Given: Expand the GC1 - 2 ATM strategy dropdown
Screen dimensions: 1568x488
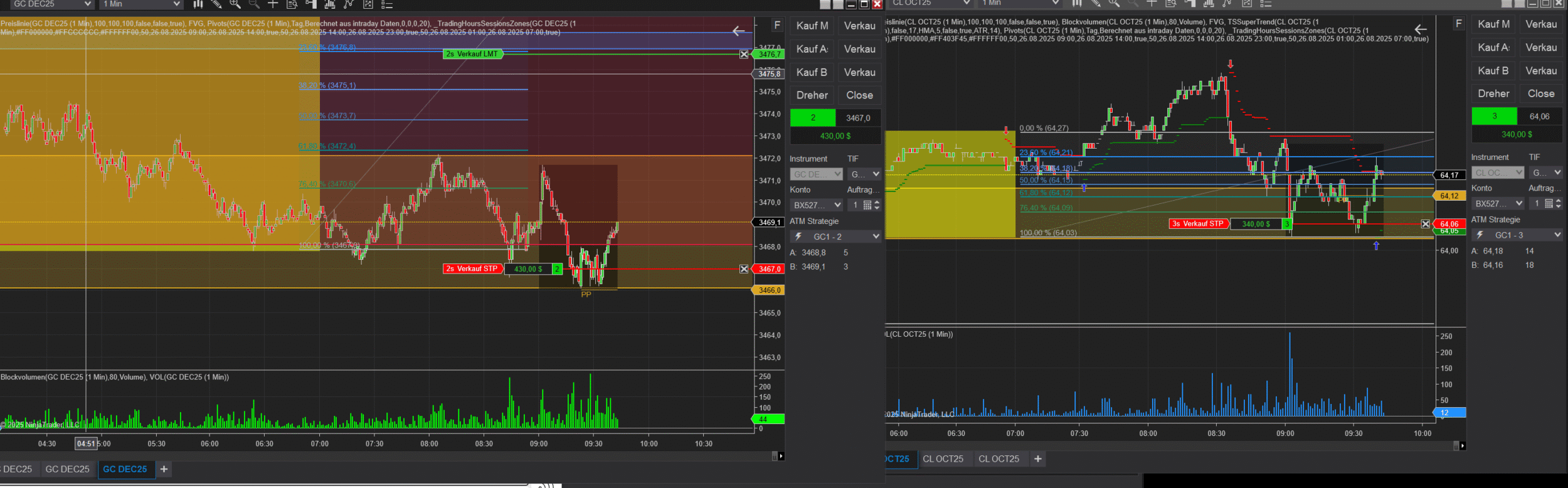Looking at the screenshot, I should [876, 236].
